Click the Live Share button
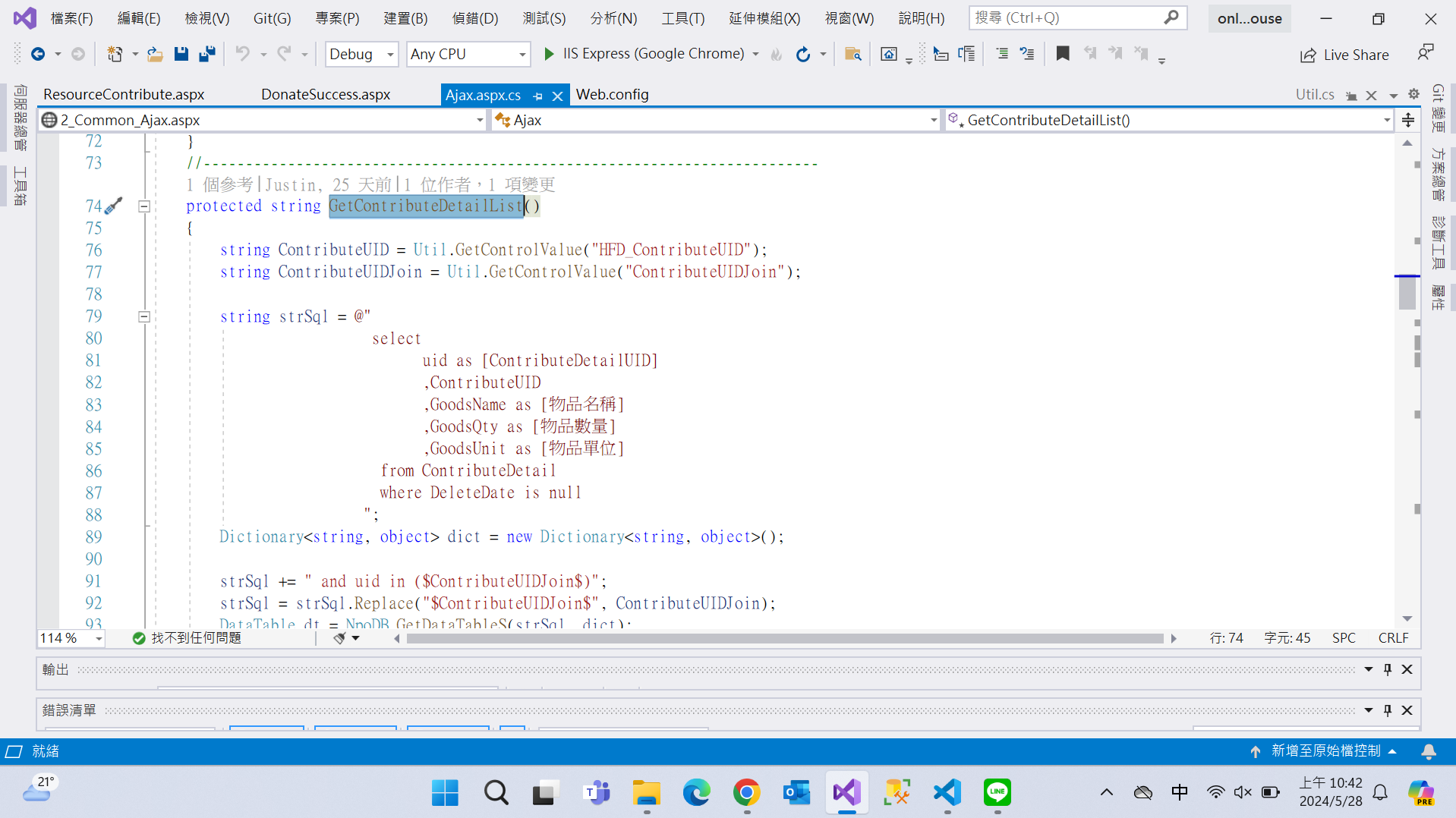 pos(1344,55)
